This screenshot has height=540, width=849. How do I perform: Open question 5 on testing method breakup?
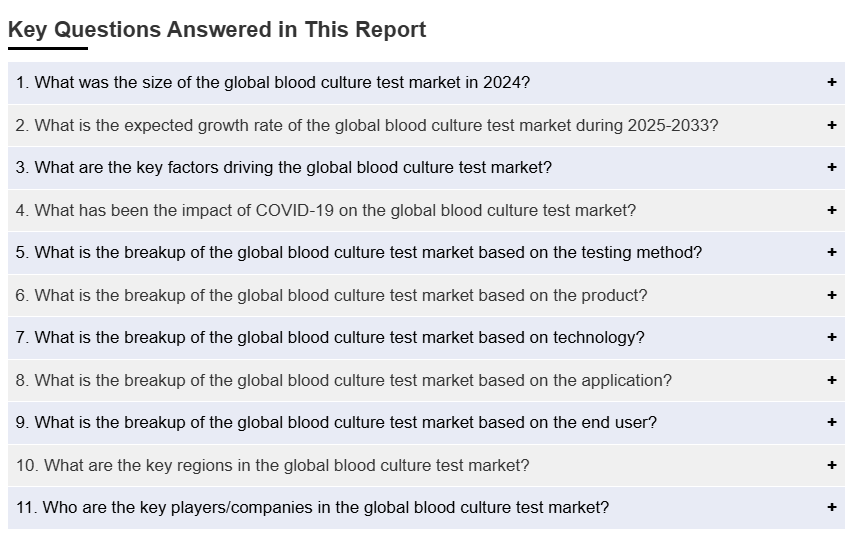pyautogui.click(x=358, y=253)
